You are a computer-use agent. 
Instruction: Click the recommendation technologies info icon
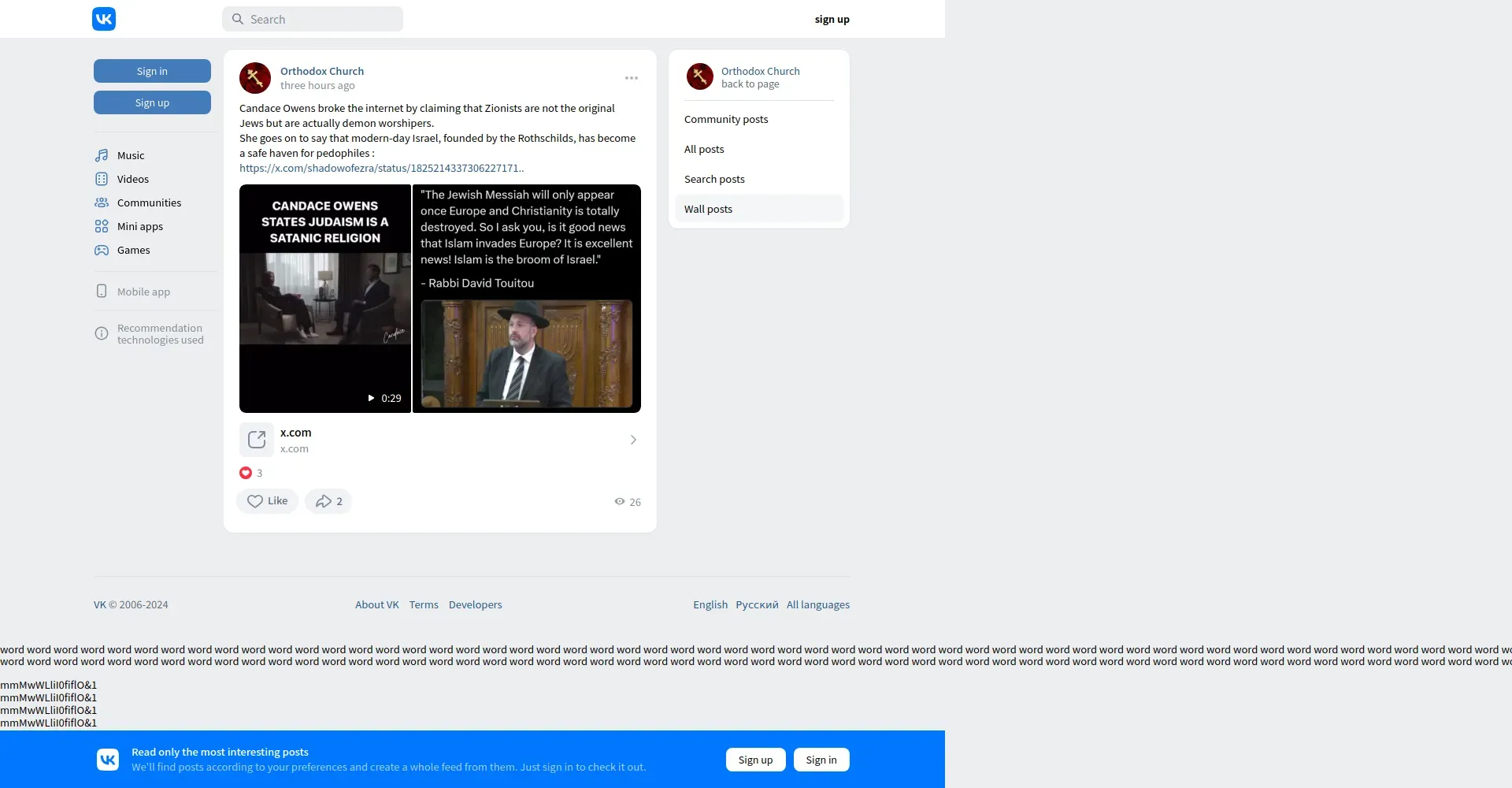102,333
